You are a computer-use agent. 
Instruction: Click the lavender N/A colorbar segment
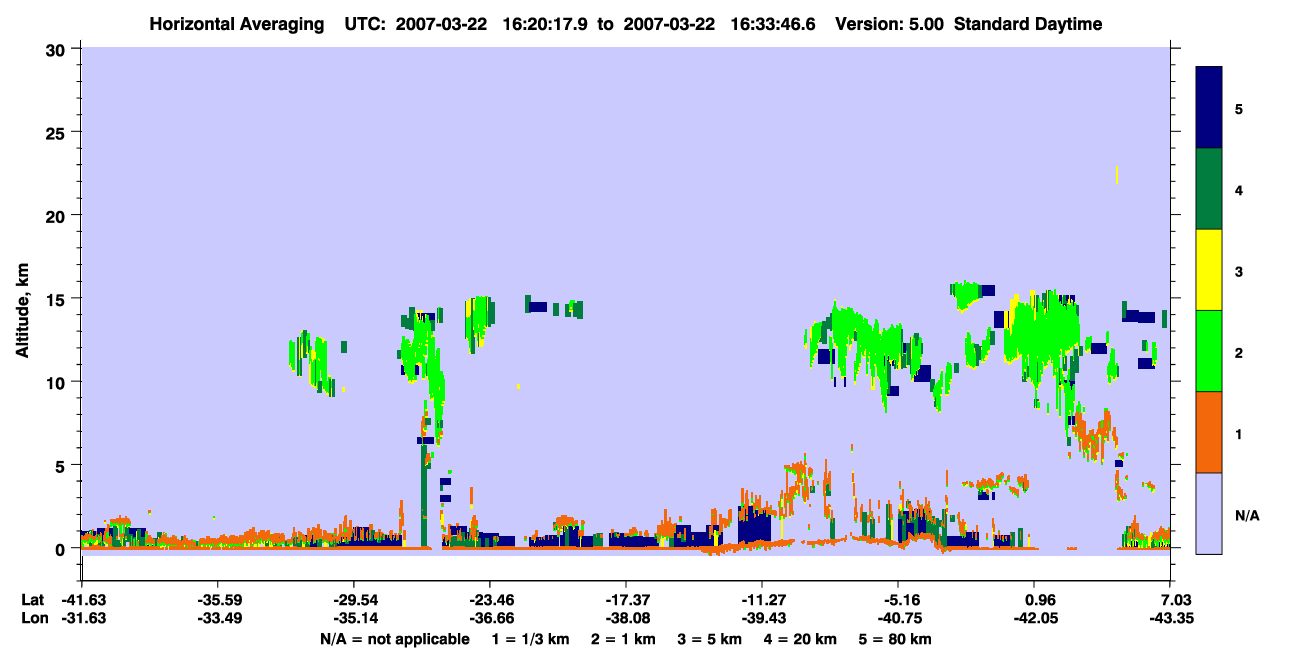click(1209, 513)
